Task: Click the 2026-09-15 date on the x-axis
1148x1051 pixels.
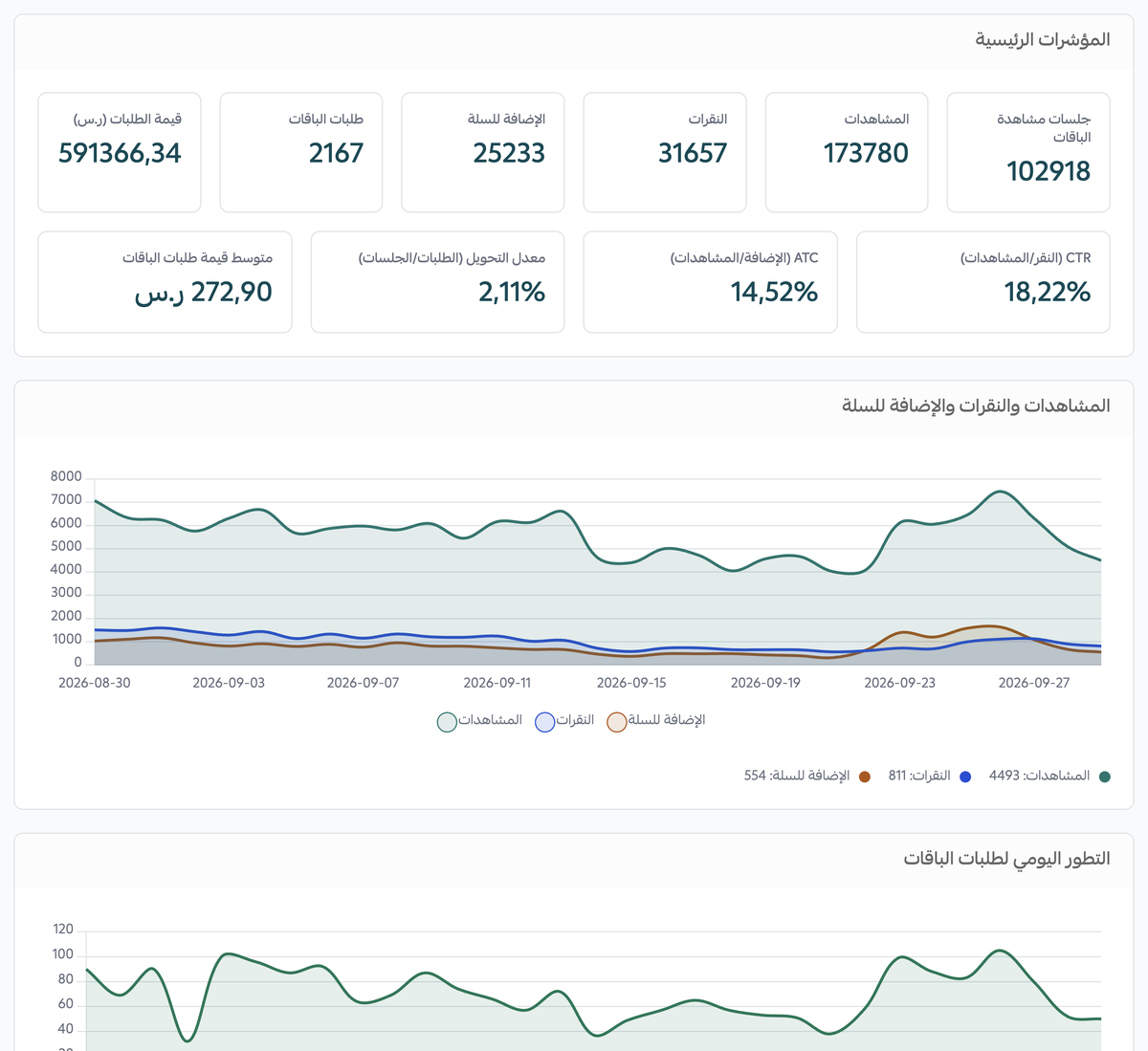Action: (631, 683)
